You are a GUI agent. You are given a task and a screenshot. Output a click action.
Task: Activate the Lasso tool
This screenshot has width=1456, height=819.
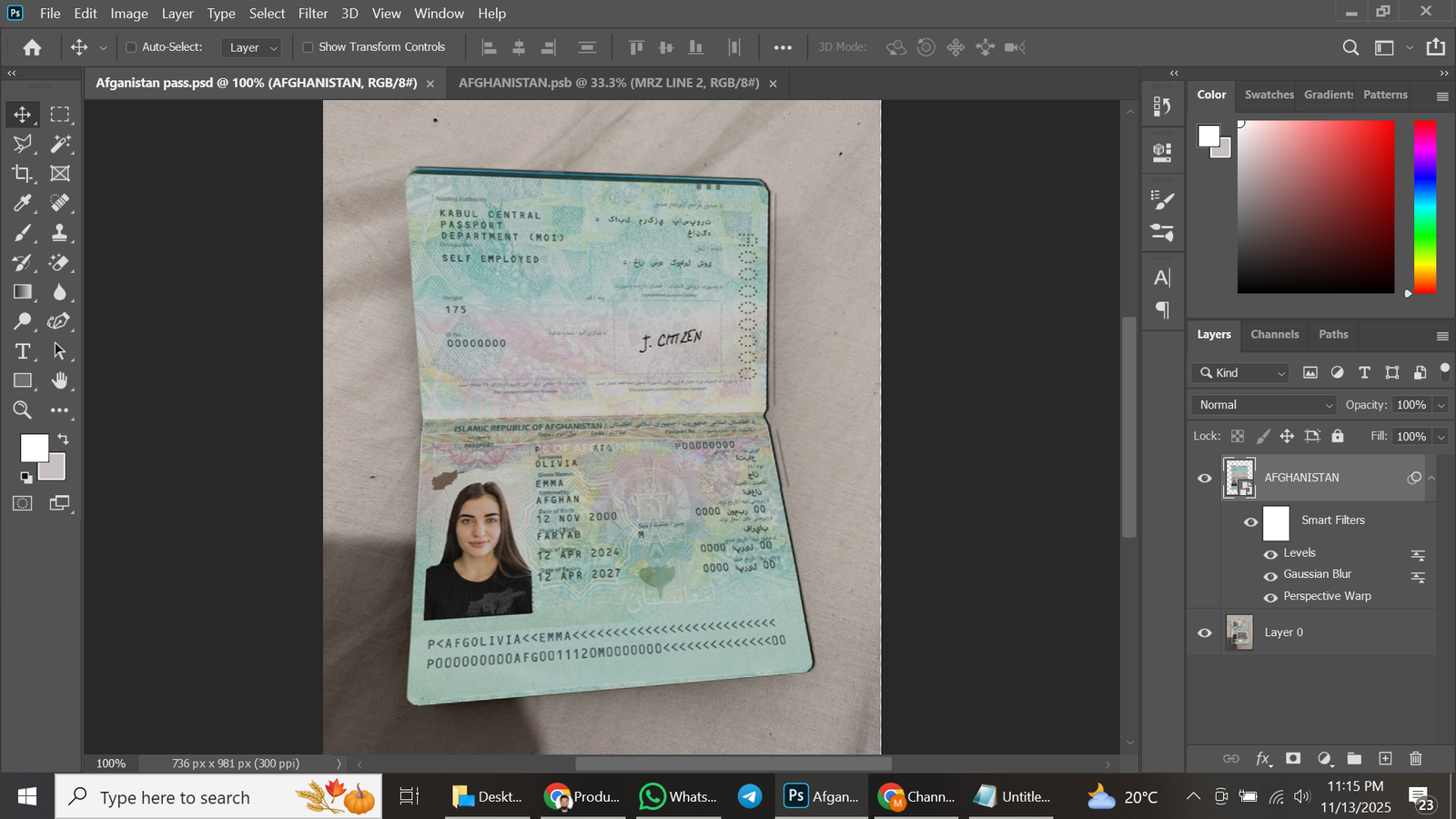click(x=22, y=144)
